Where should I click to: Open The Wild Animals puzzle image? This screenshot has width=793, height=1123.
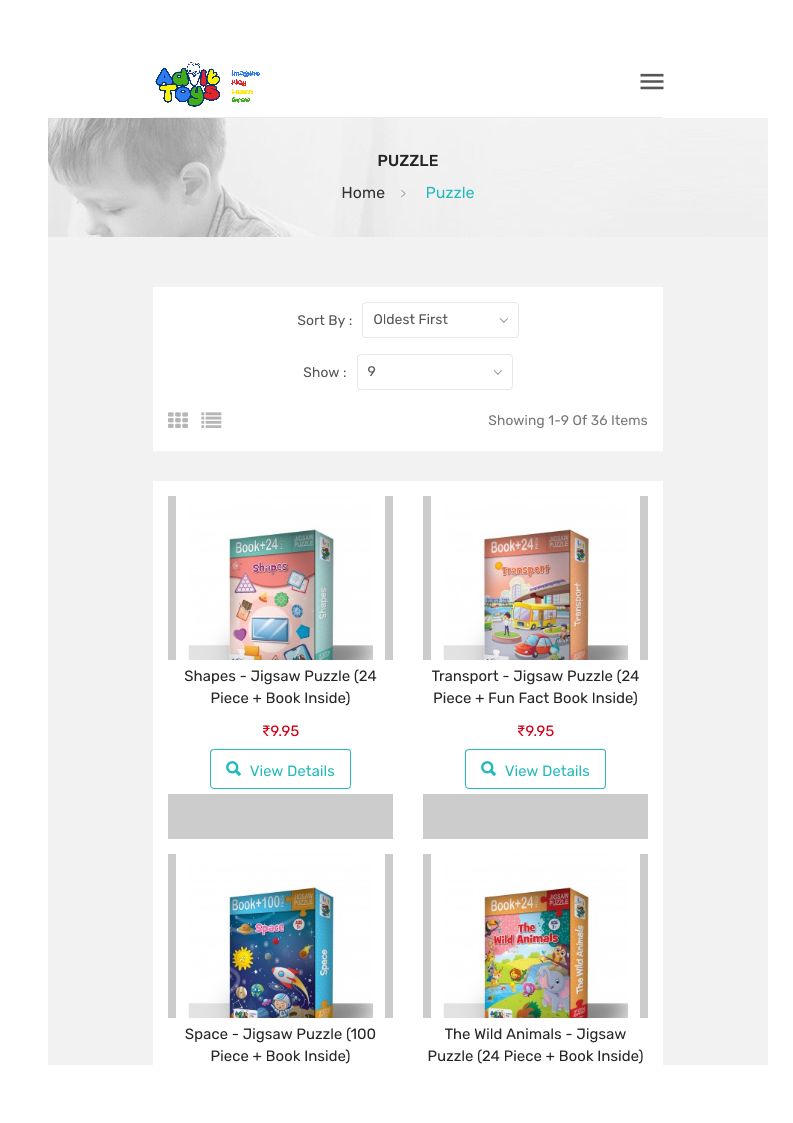[535, 936]
